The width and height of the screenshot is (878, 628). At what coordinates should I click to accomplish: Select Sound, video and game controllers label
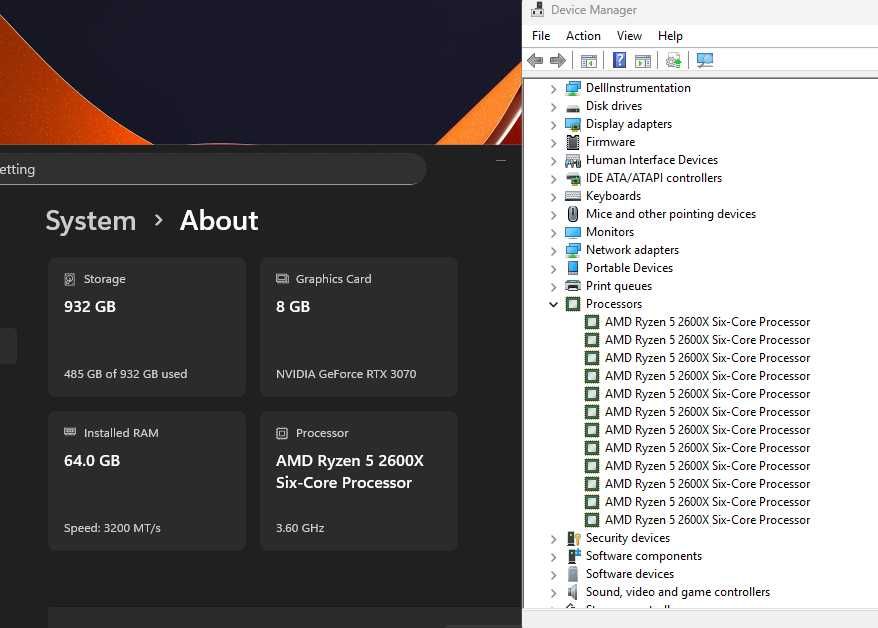678,592
